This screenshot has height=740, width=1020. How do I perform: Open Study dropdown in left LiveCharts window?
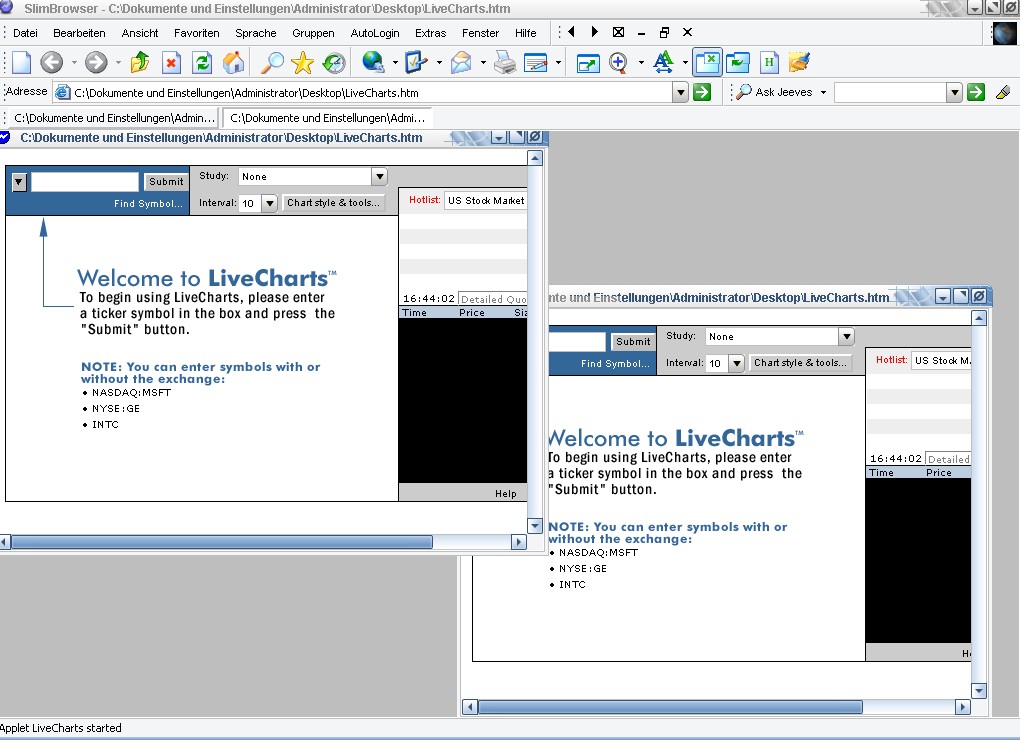coord(379,176)
